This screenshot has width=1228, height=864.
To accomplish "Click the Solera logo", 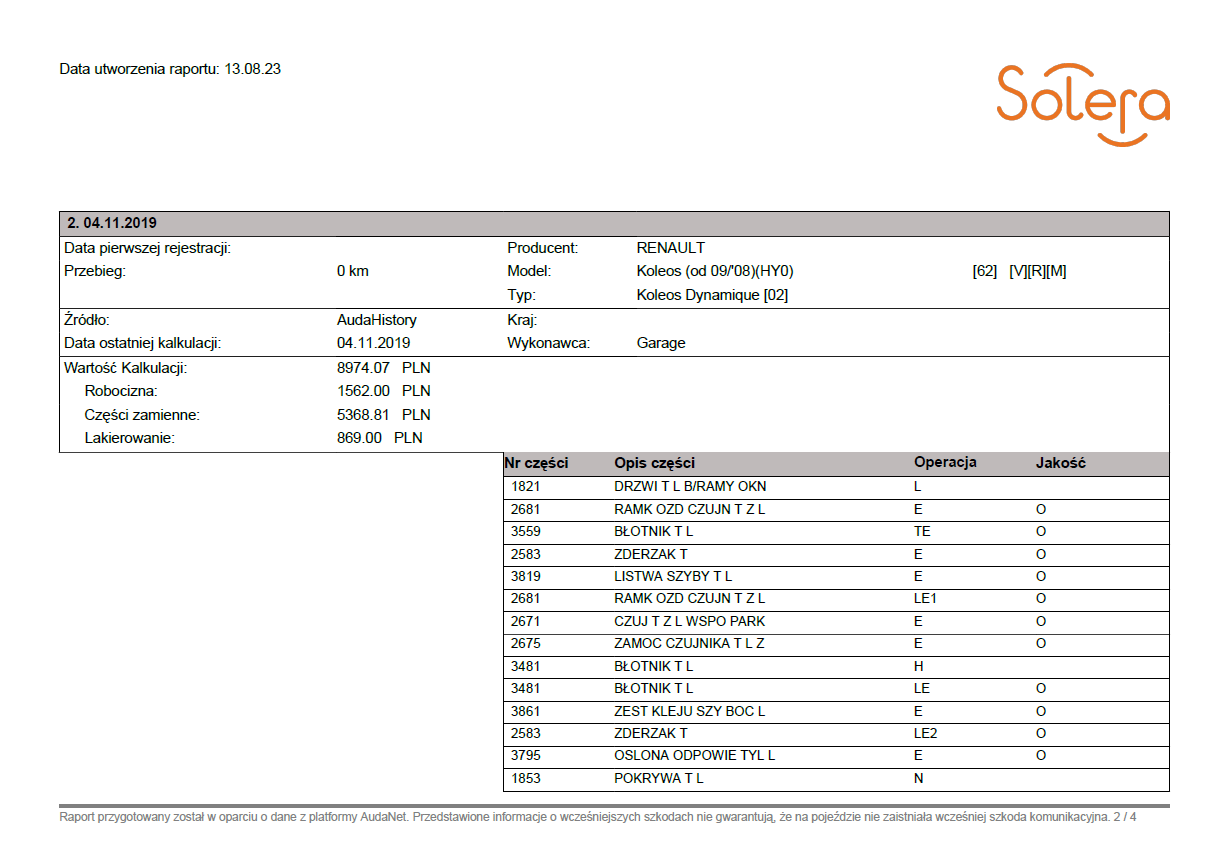I will (x=1083, y=105).
